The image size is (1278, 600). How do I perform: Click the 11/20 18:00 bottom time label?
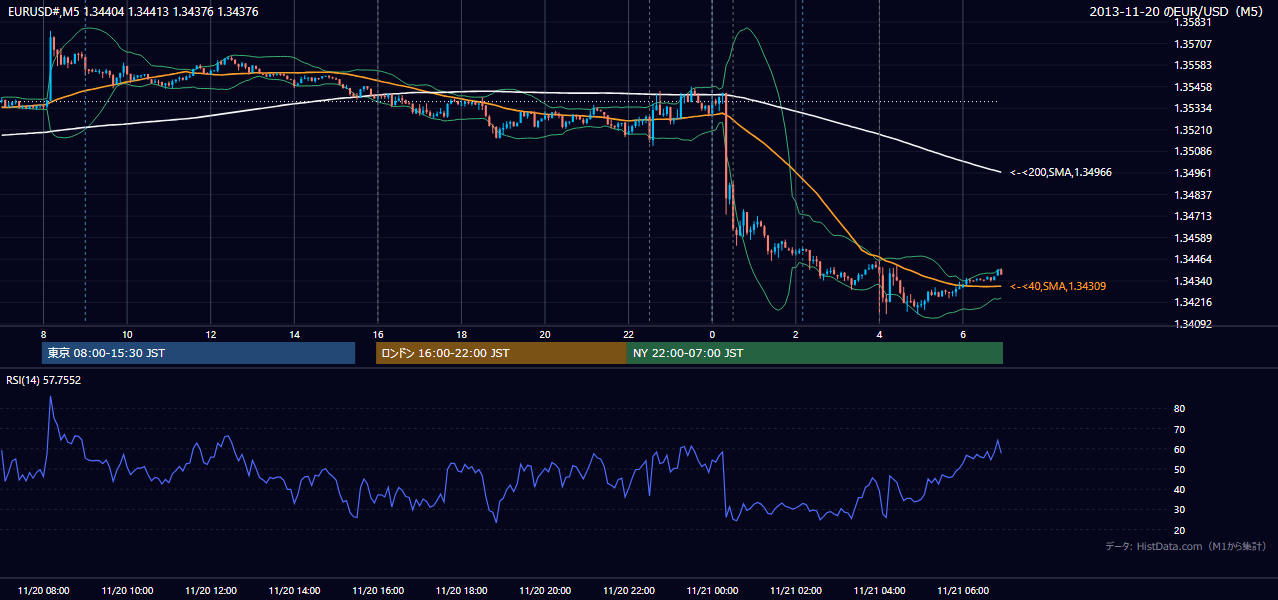461,591
